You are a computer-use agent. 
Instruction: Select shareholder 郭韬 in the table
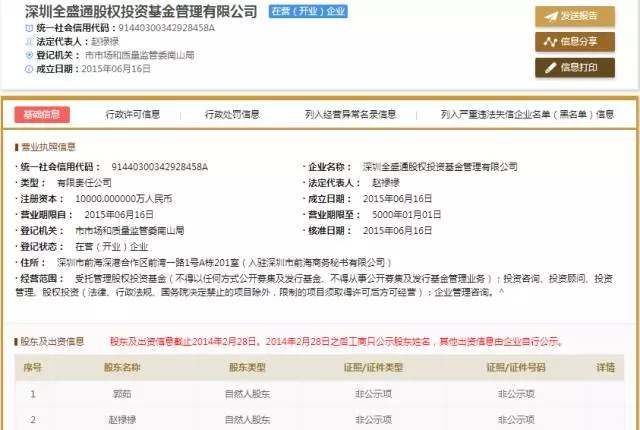pos(122,394)
